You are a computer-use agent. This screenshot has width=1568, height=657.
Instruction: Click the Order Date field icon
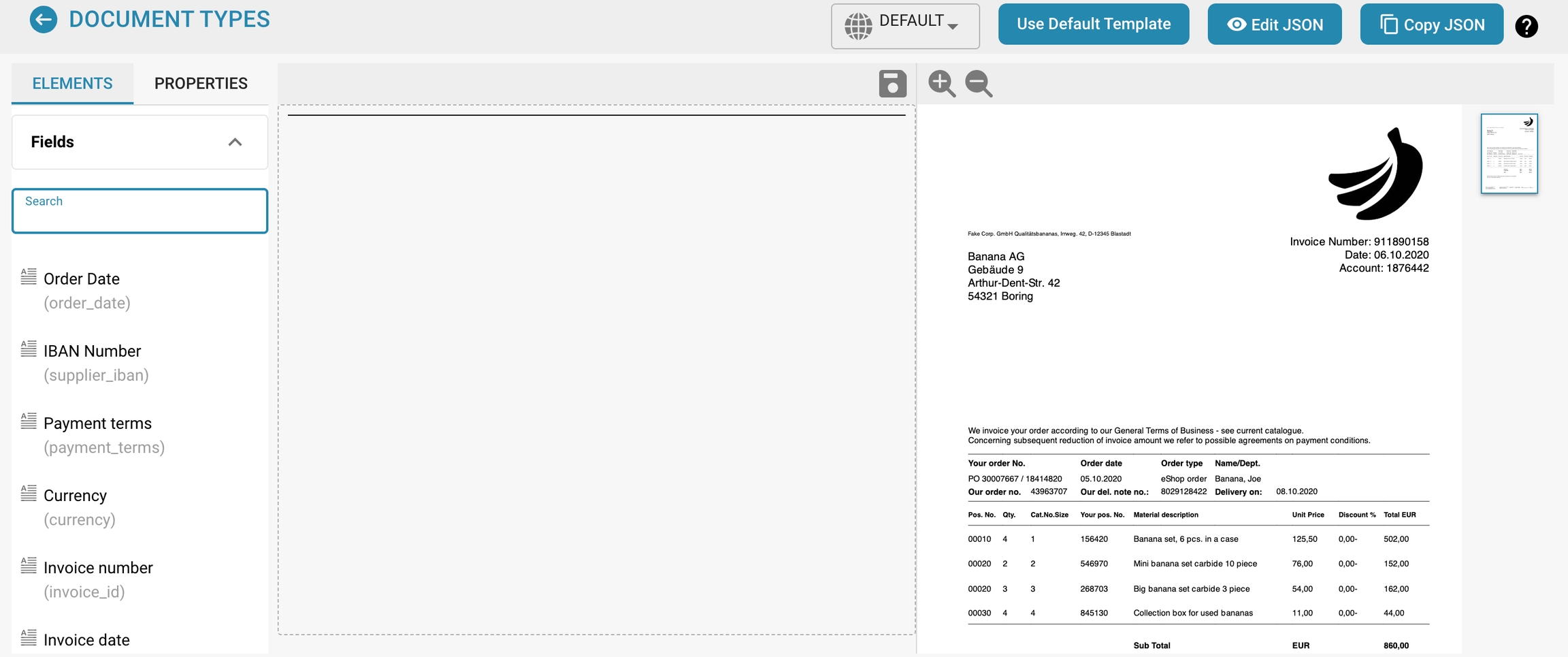point(29,276)
